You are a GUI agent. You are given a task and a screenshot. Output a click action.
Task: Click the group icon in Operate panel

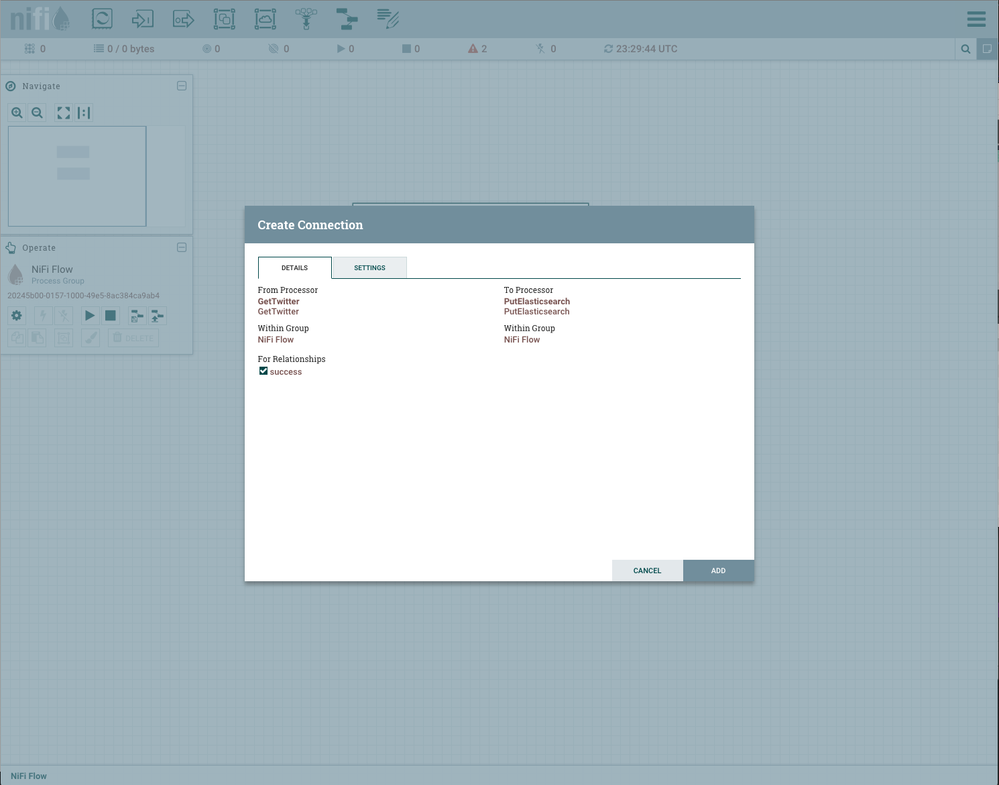[x=64, y=338]
